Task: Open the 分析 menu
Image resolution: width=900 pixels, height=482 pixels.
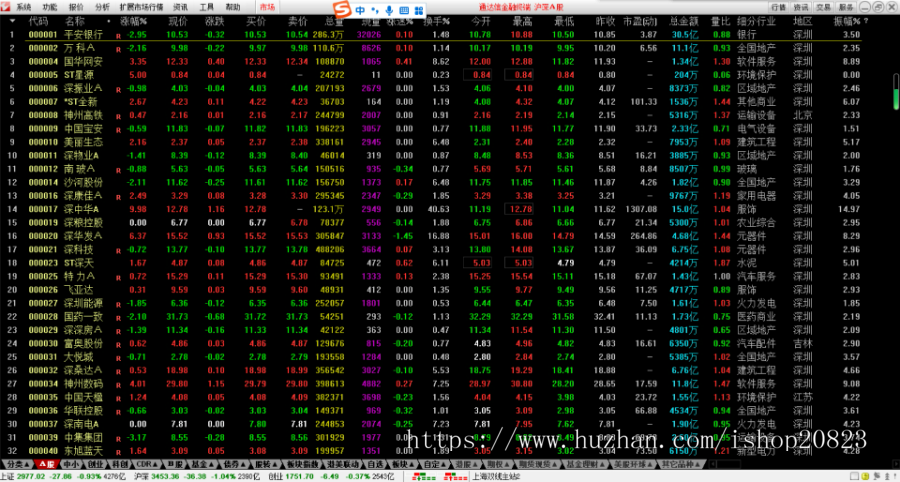Action: (x=102, y=7)
